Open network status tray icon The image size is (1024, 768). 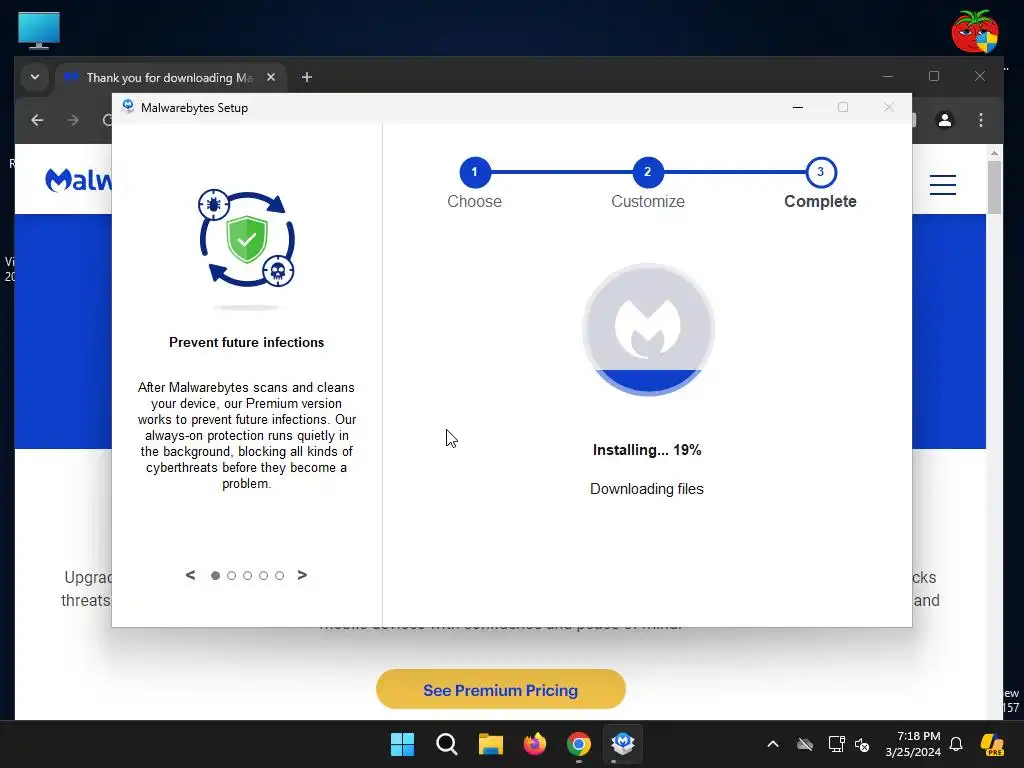pyautogui.click(x=836, y=744)
